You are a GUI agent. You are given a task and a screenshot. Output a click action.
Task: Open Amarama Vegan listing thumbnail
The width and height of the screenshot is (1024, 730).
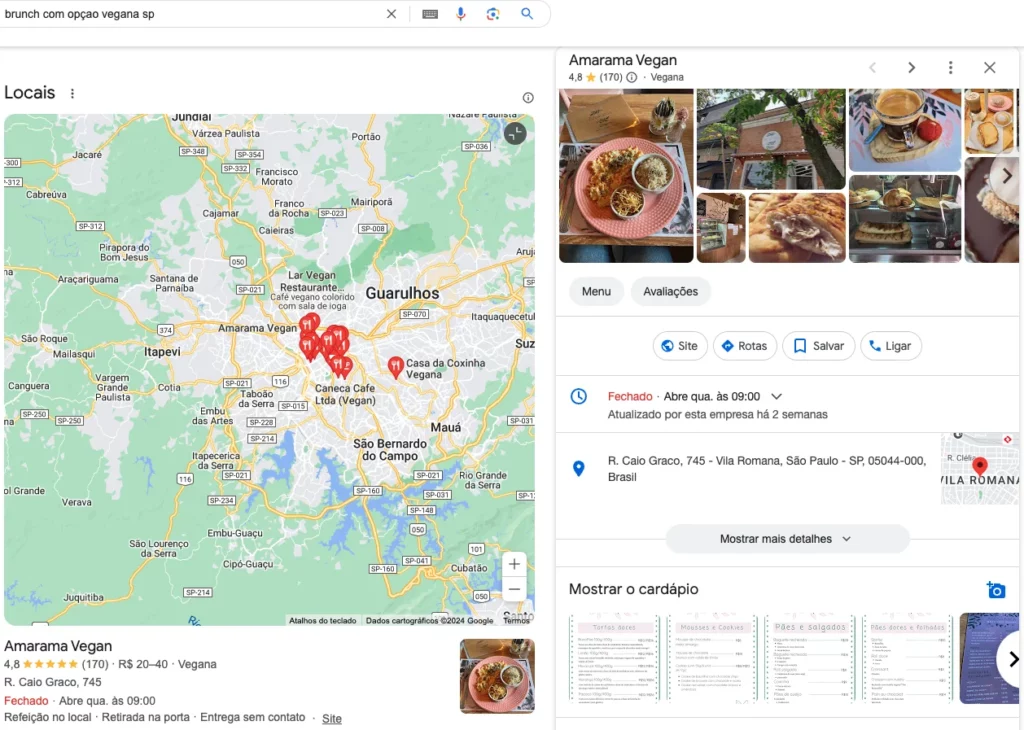[x=497, y=676]
